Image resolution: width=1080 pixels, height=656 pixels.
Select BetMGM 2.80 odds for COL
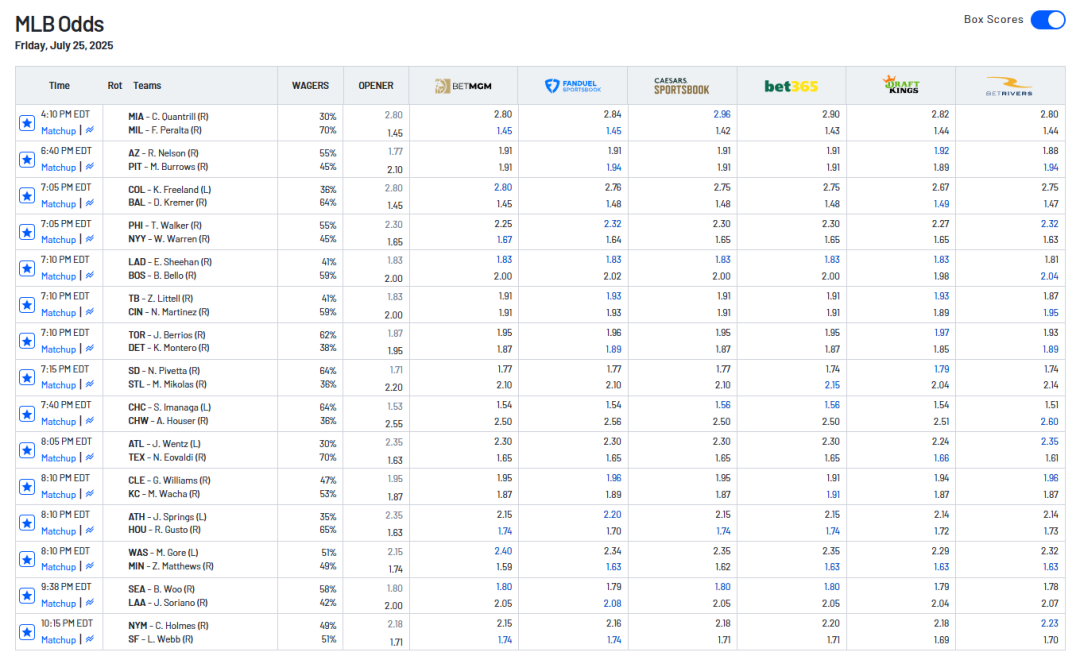pyautogui.click(x=503, y=187)
